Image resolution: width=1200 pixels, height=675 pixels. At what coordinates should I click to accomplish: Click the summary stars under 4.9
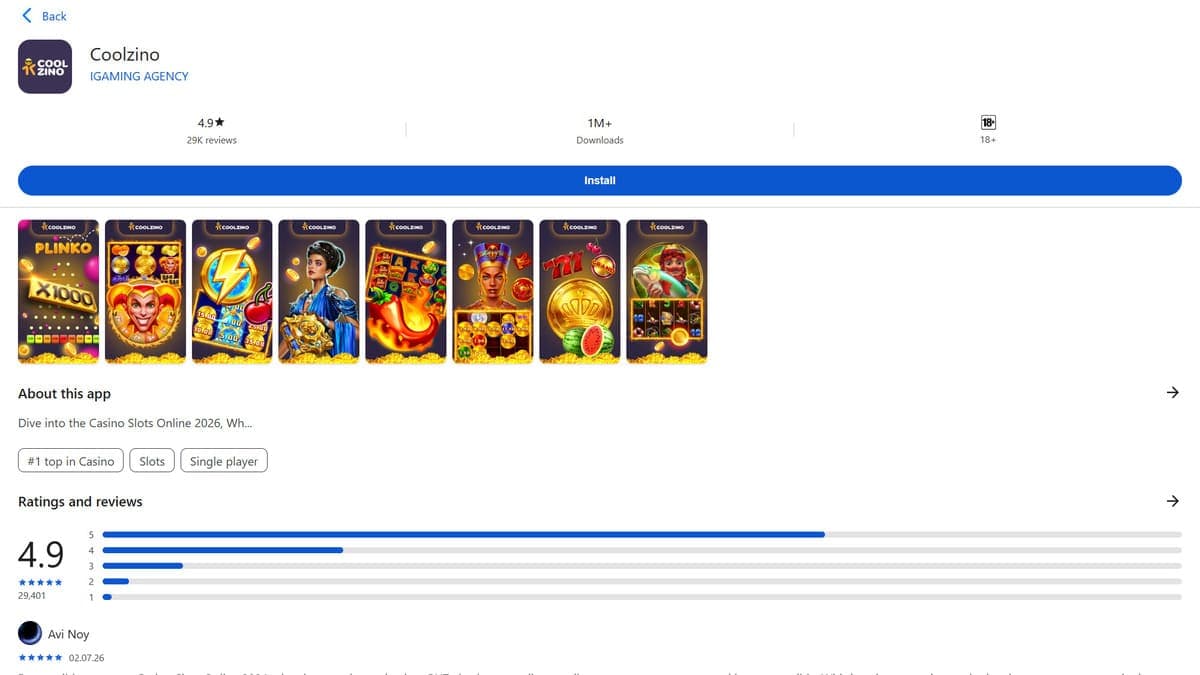point(40,582)
